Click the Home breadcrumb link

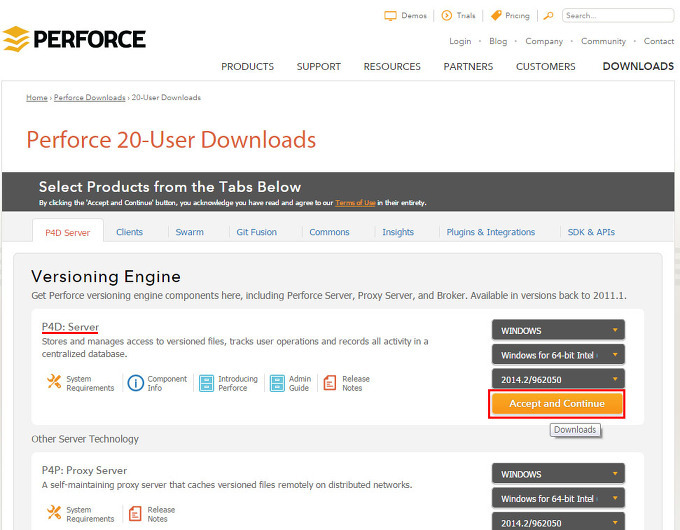point(37,98)
